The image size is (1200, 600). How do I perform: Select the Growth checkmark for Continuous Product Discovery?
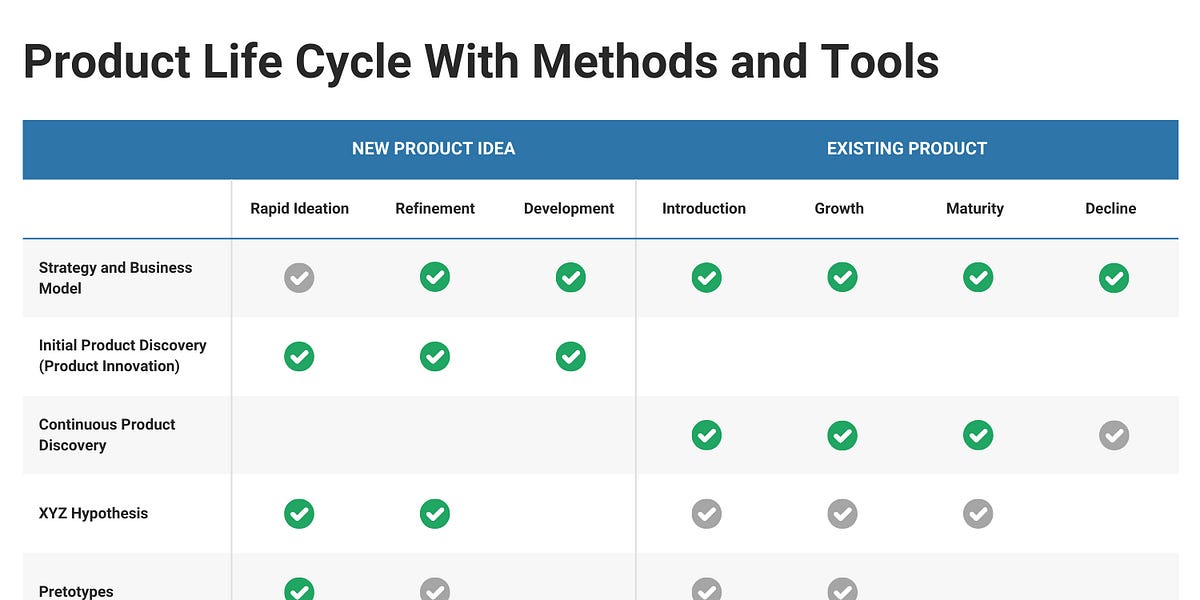[842, 435]
